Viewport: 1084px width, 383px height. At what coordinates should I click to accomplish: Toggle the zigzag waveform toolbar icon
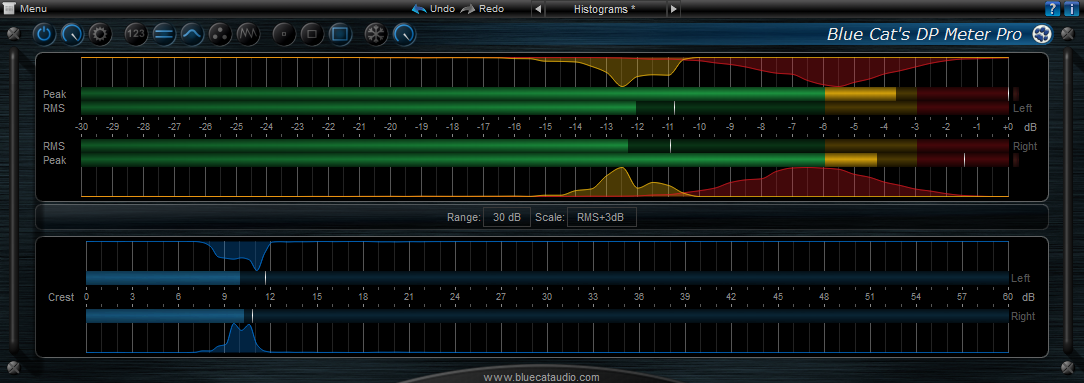point(249,34)
